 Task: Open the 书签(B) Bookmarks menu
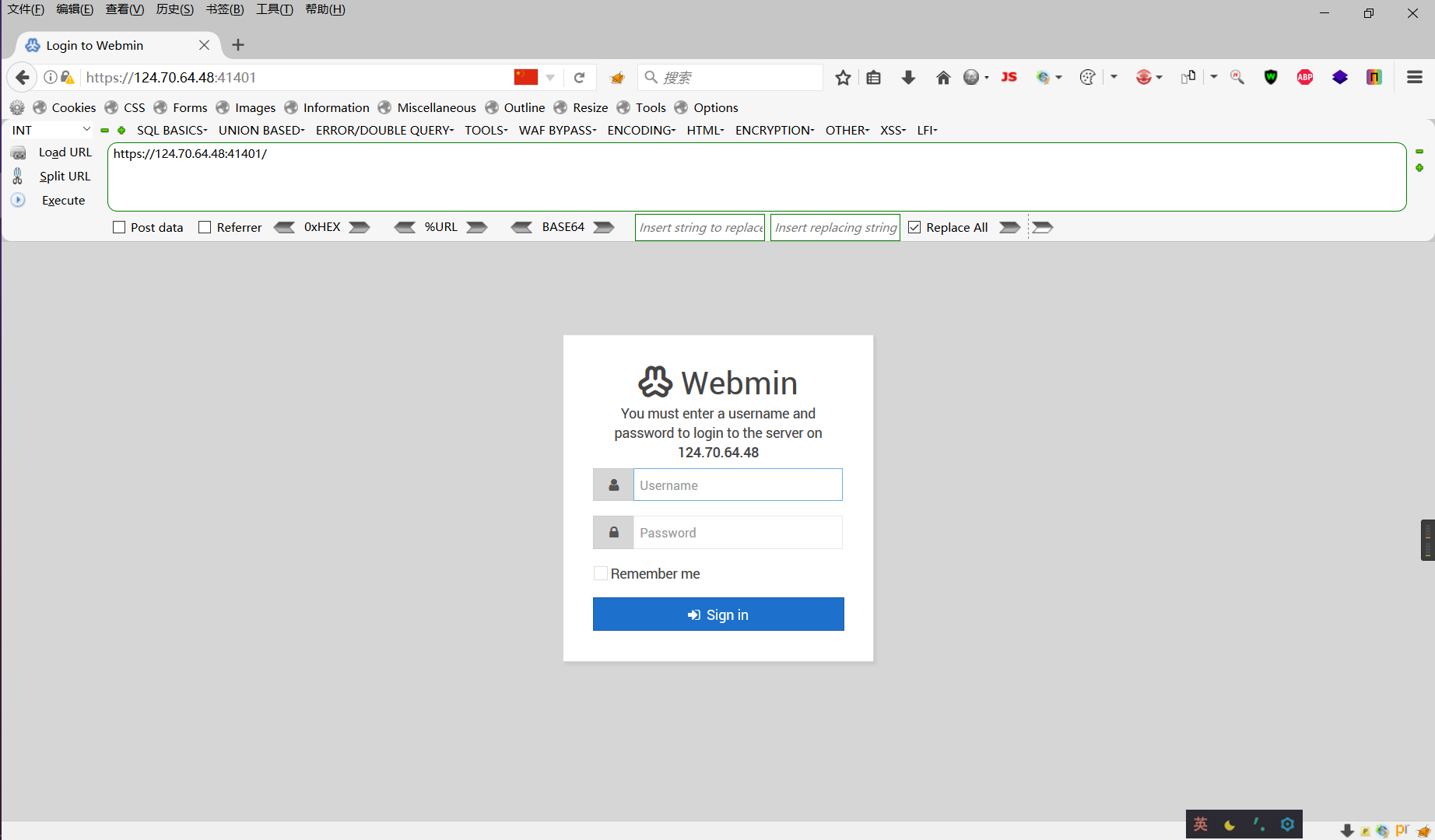225,9
